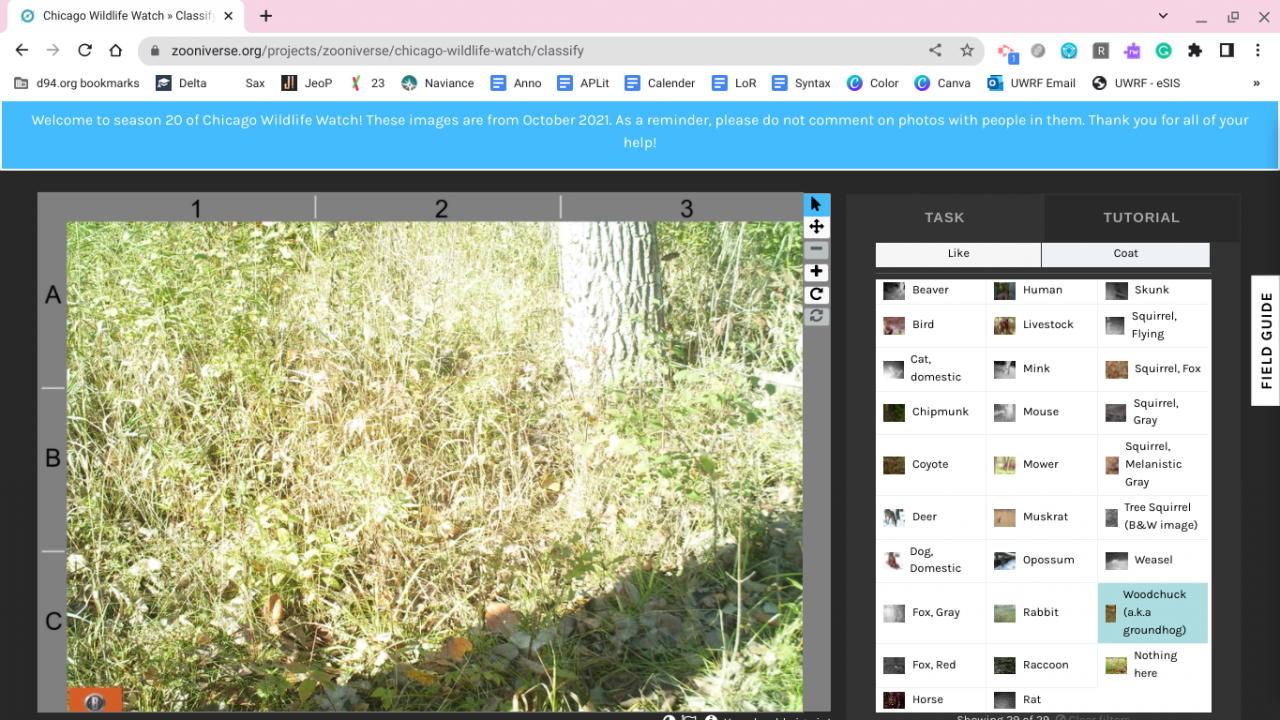Image resolution: width=1280 pixels, height=720 pixels.
Task: Select the pointer tool above the photo tools
Action: coord(816,204)
